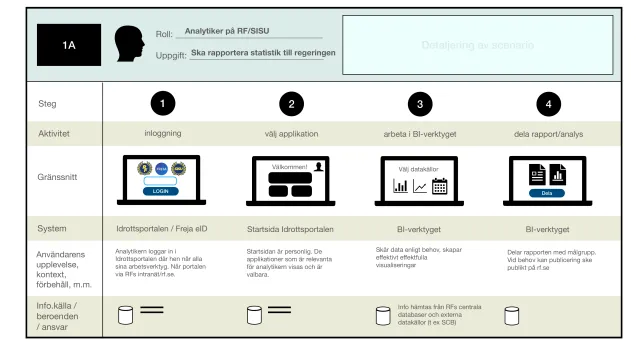Image resolution: width=640 pixels, height=360 pixels.
Task: Click 'BI-verktyget' system label under step 4
Action: [547, 229]
